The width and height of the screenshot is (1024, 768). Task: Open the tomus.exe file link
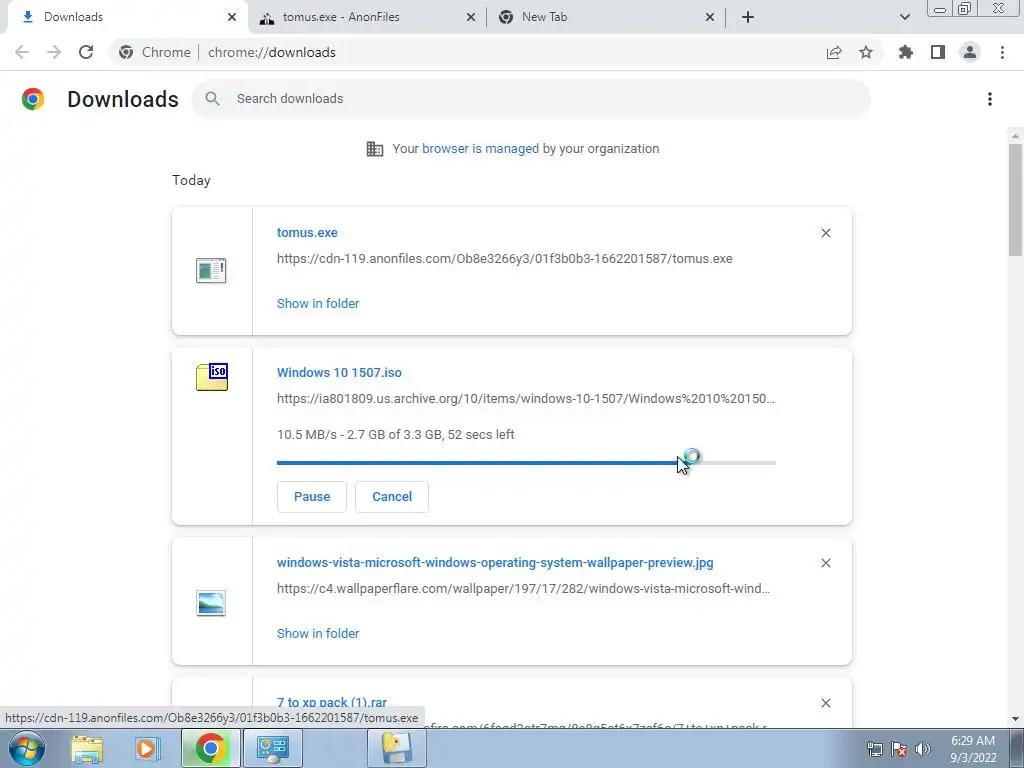click(x=307, y=232)
